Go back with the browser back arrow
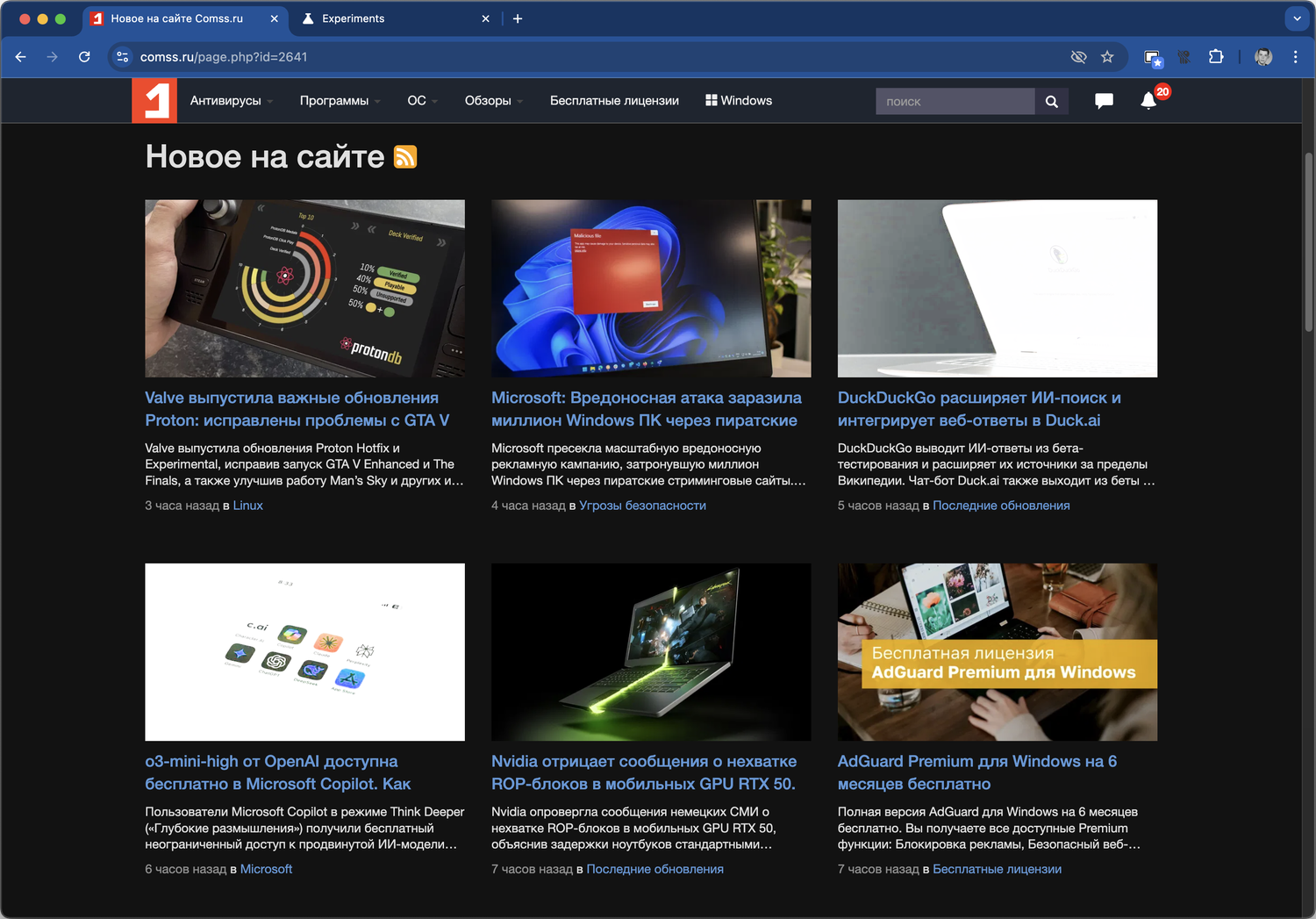Image resolution: width=1316 pixels, height=919 pixels. click(21, 57)
